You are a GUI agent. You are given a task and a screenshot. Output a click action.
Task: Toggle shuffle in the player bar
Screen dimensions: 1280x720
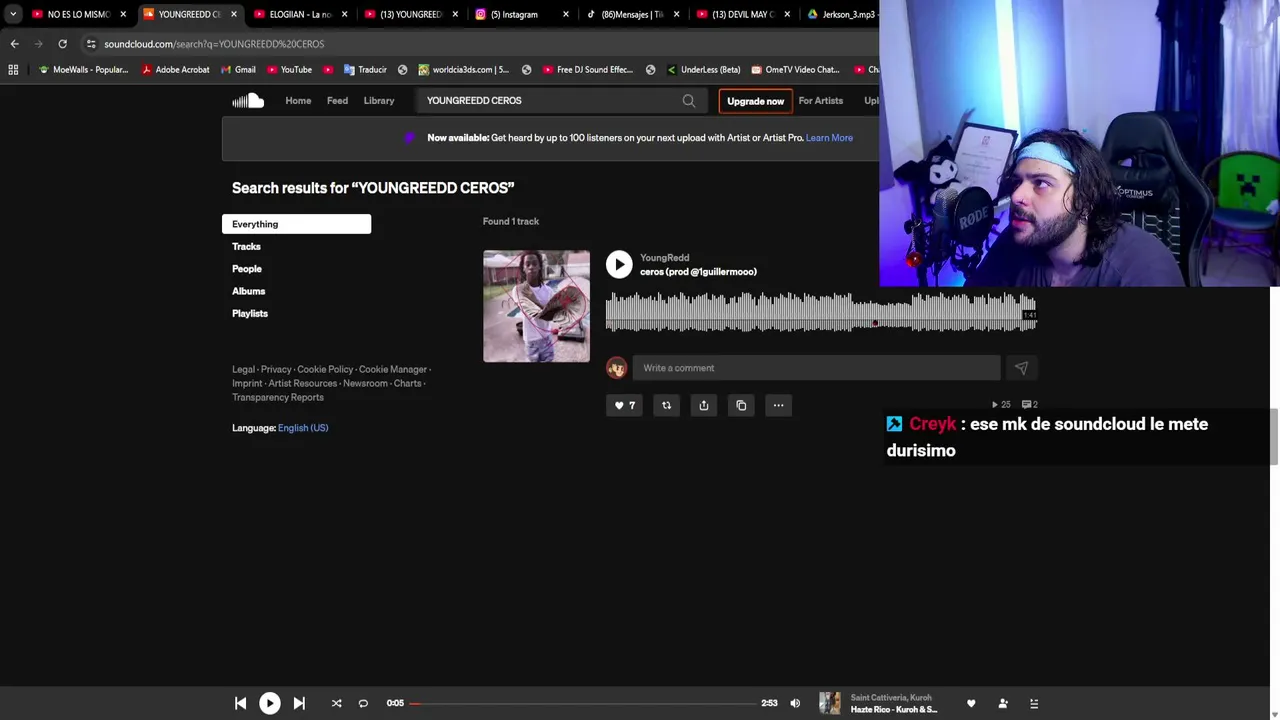[x=336, y=703]
